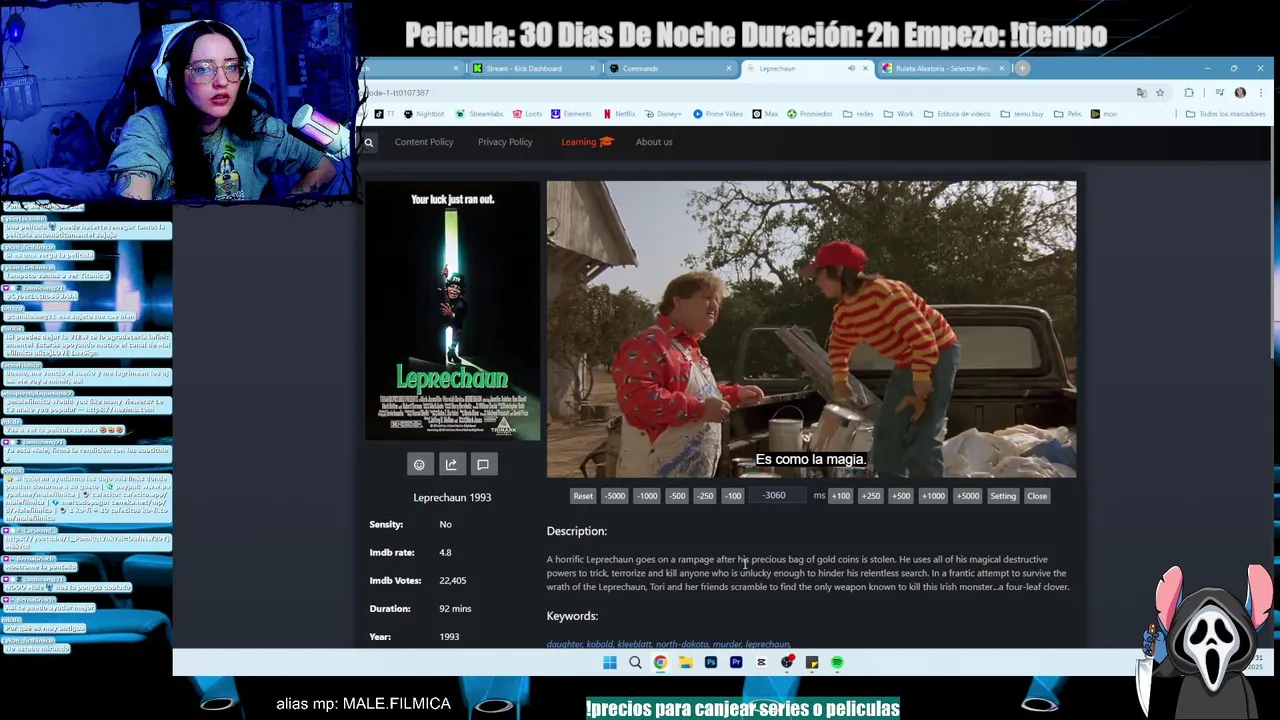
Task: Click the +500 subtitle delay button
Action: point(901,496)
